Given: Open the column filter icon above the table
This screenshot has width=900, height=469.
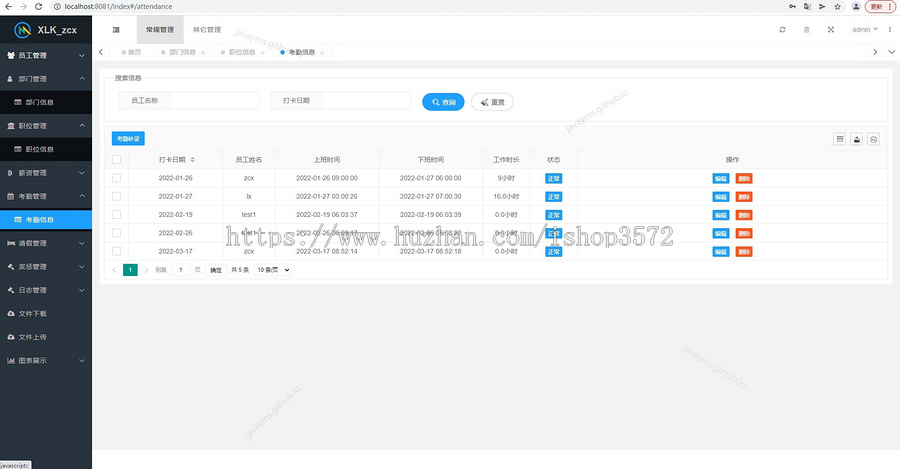Looking at the screenshot, I should pyautogui.click(x=840, y=139).
